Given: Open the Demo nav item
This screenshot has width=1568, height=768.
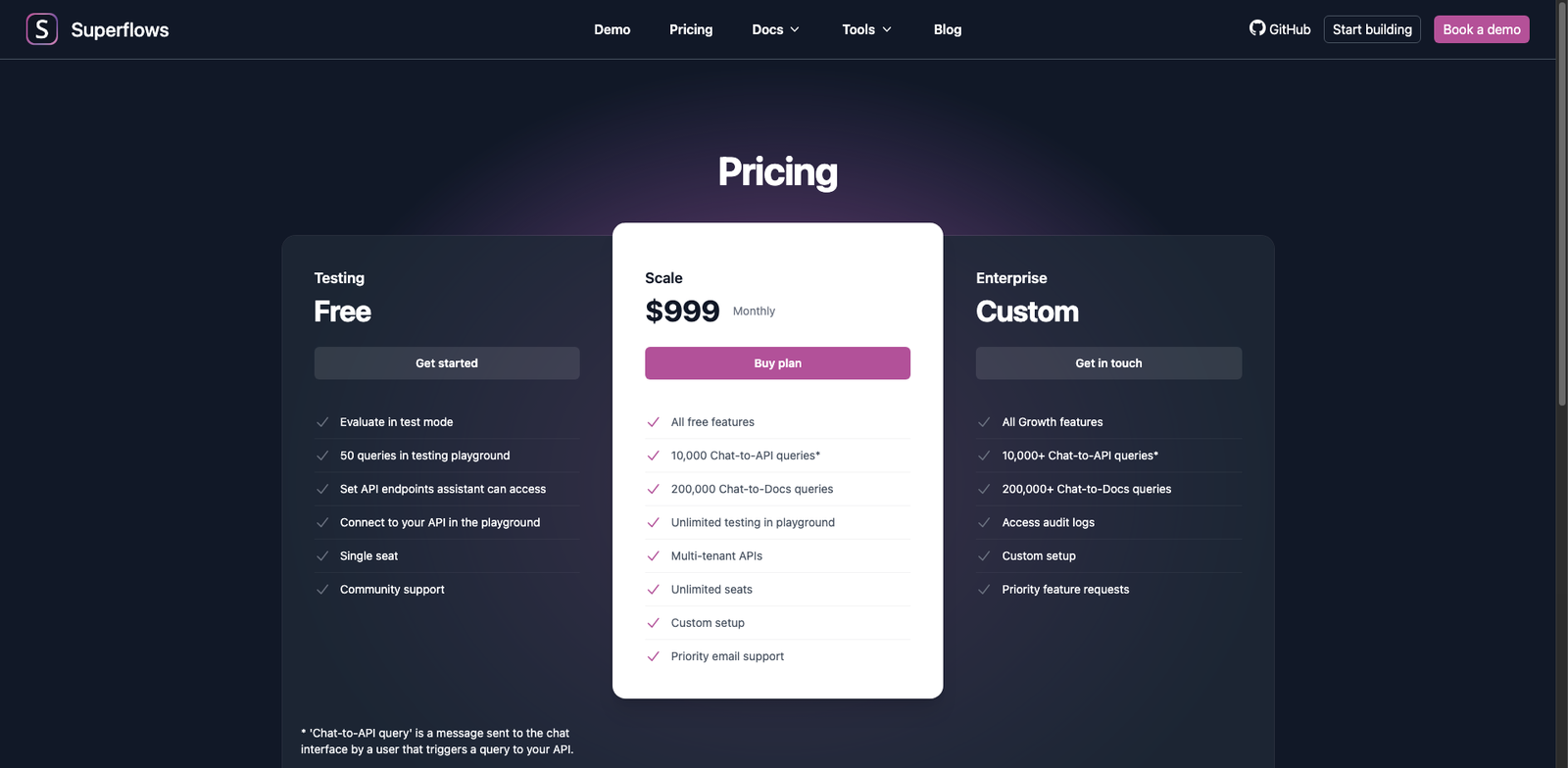Looking at the screenshot, I should coord(612,29).
